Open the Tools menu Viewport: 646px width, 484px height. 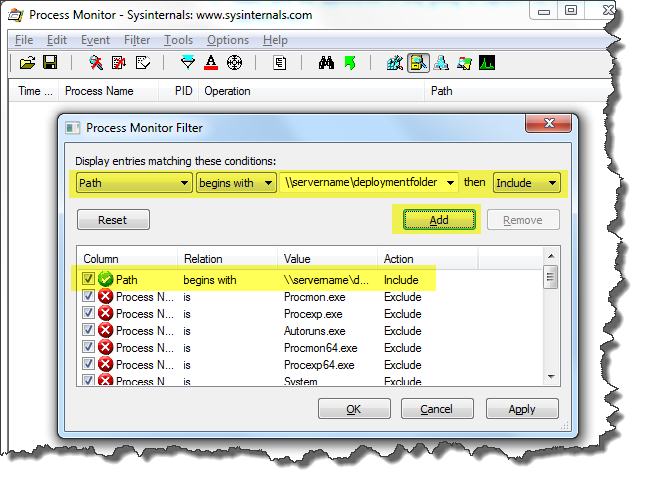[x=178, y=40]
